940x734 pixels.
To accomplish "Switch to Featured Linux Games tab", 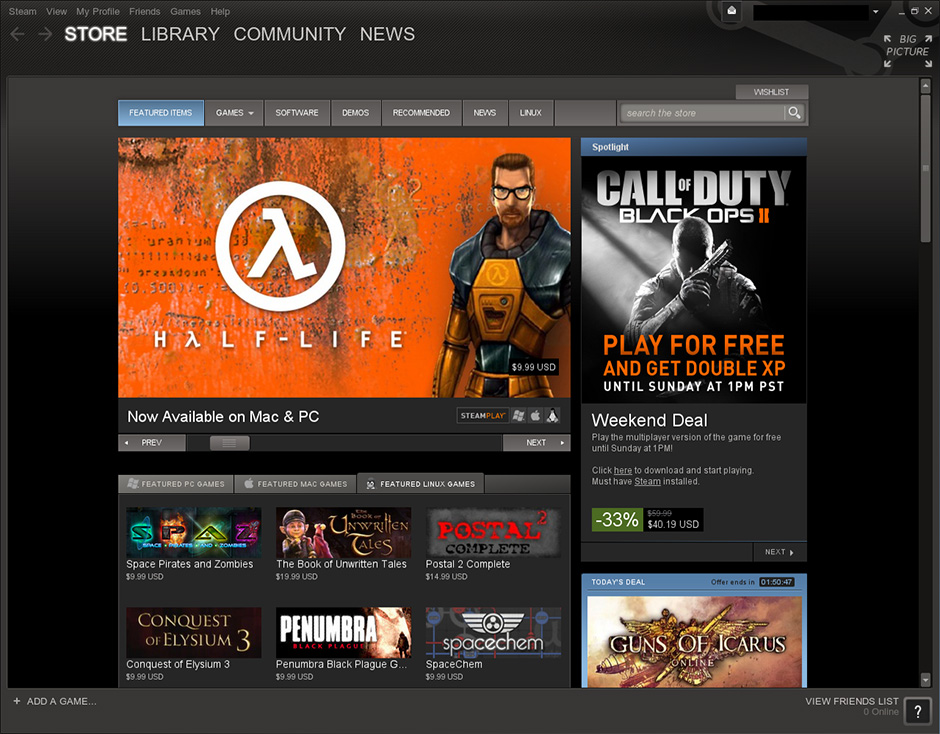I will pos(421,484).
